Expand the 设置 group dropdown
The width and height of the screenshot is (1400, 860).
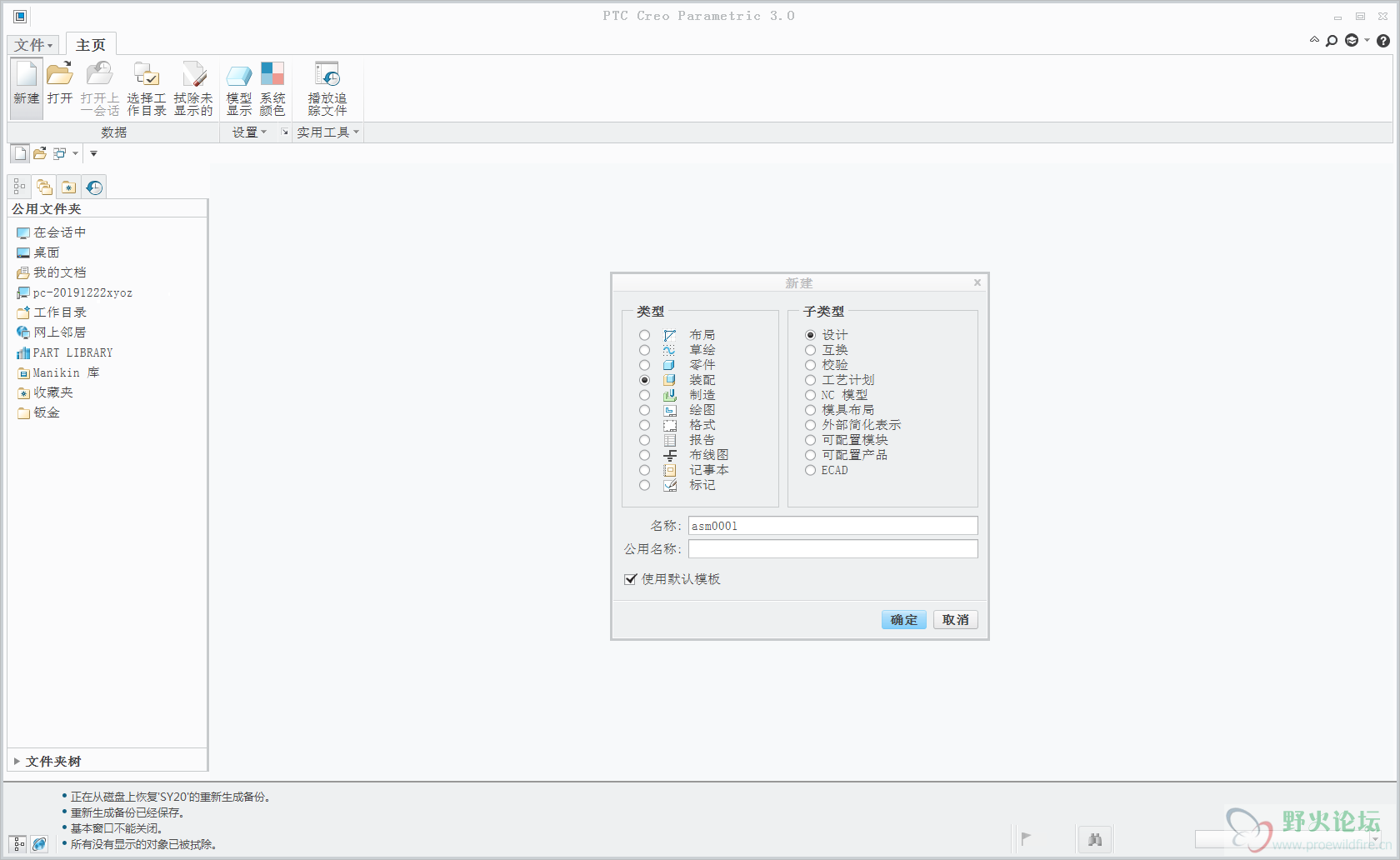[249, 132]
